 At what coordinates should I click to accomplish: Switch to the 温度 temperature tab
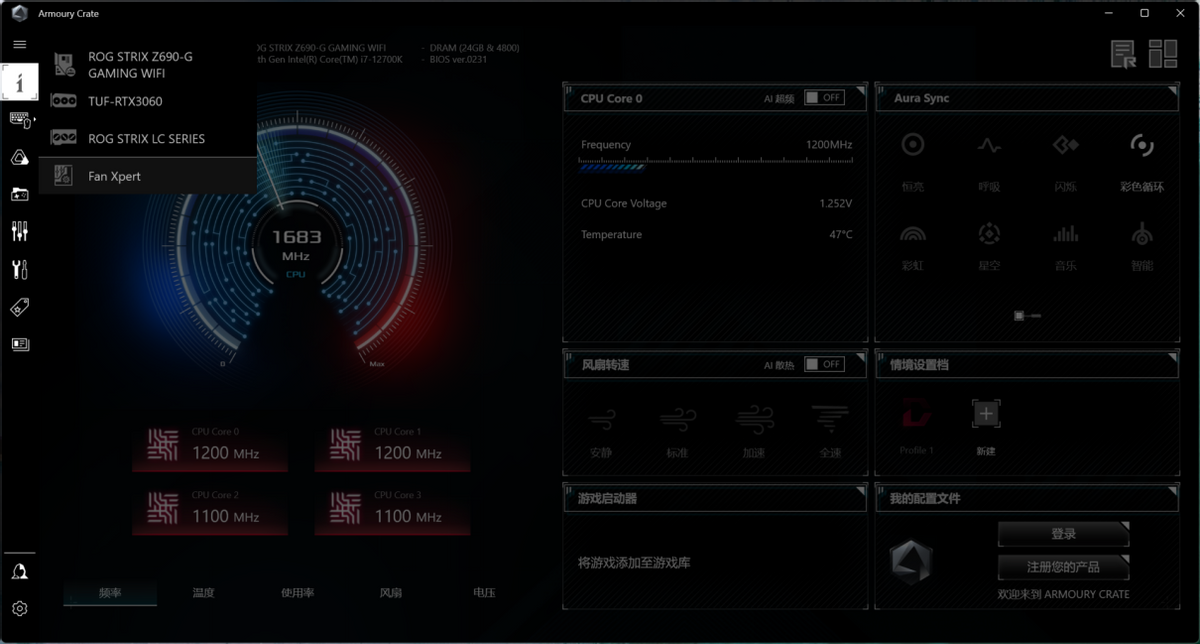(x=204, y=593)
